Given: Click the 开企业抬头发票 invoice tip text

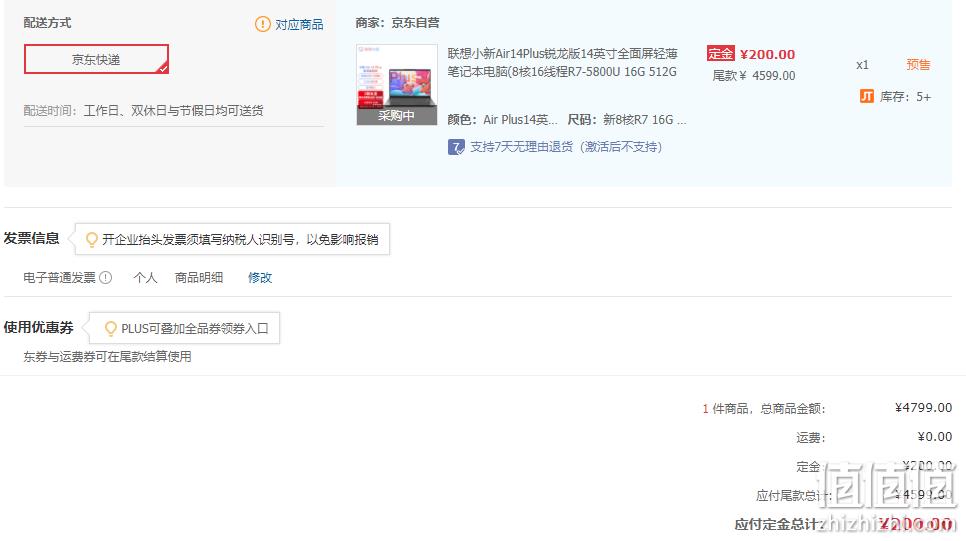Looking at the screenshot, I should tap(240, 239).
